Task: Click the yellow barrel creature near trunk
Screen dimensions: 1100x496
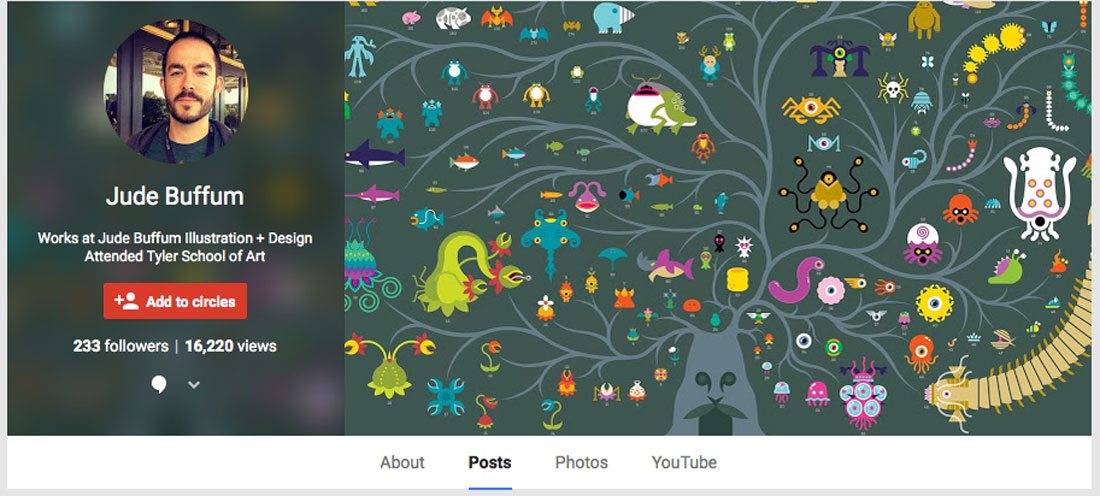Action: pos(737,279)
